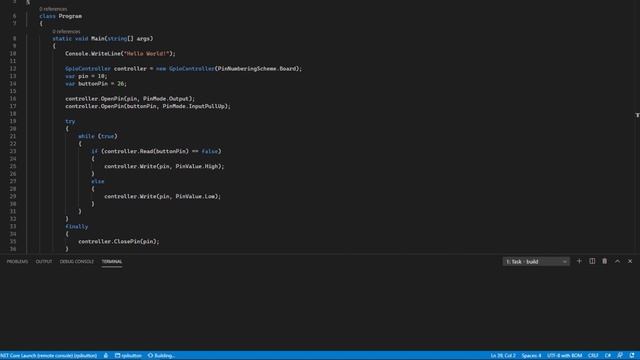Change the end-of-line sequence CRLF
The height and width of the screenshot is (360, 640).
coord(593,356)
